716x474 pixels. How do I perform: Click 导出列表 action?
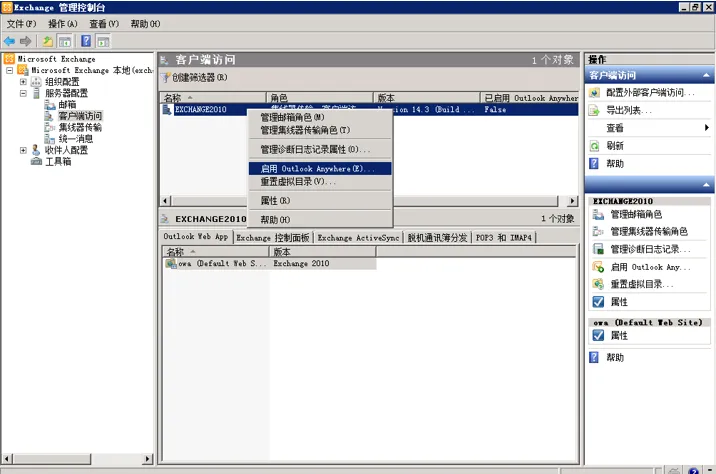coord(628,111)
